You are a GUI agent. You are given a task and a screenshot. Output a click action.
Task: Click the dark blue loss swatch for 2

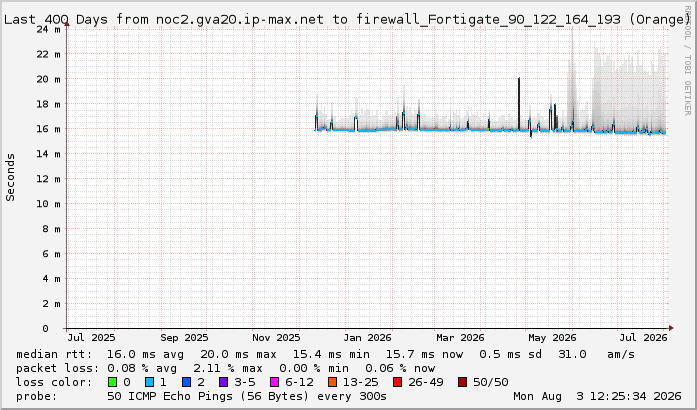point(187,382)
